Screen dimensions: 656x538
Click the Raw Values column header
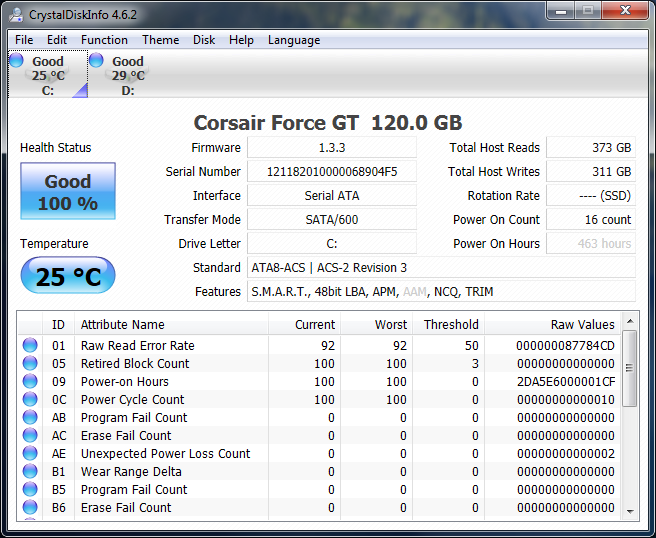point(552,324)
